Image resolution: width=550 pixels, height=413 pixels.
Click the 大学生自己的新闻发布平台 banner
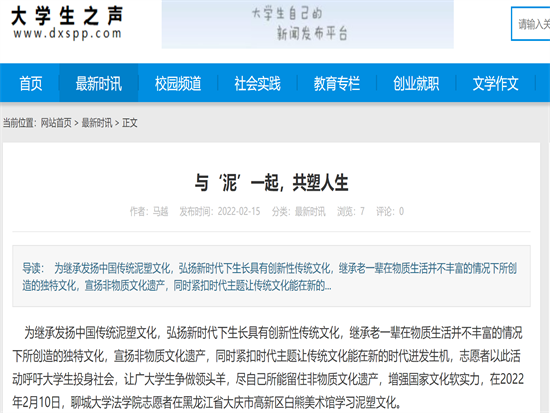point(307,24)
